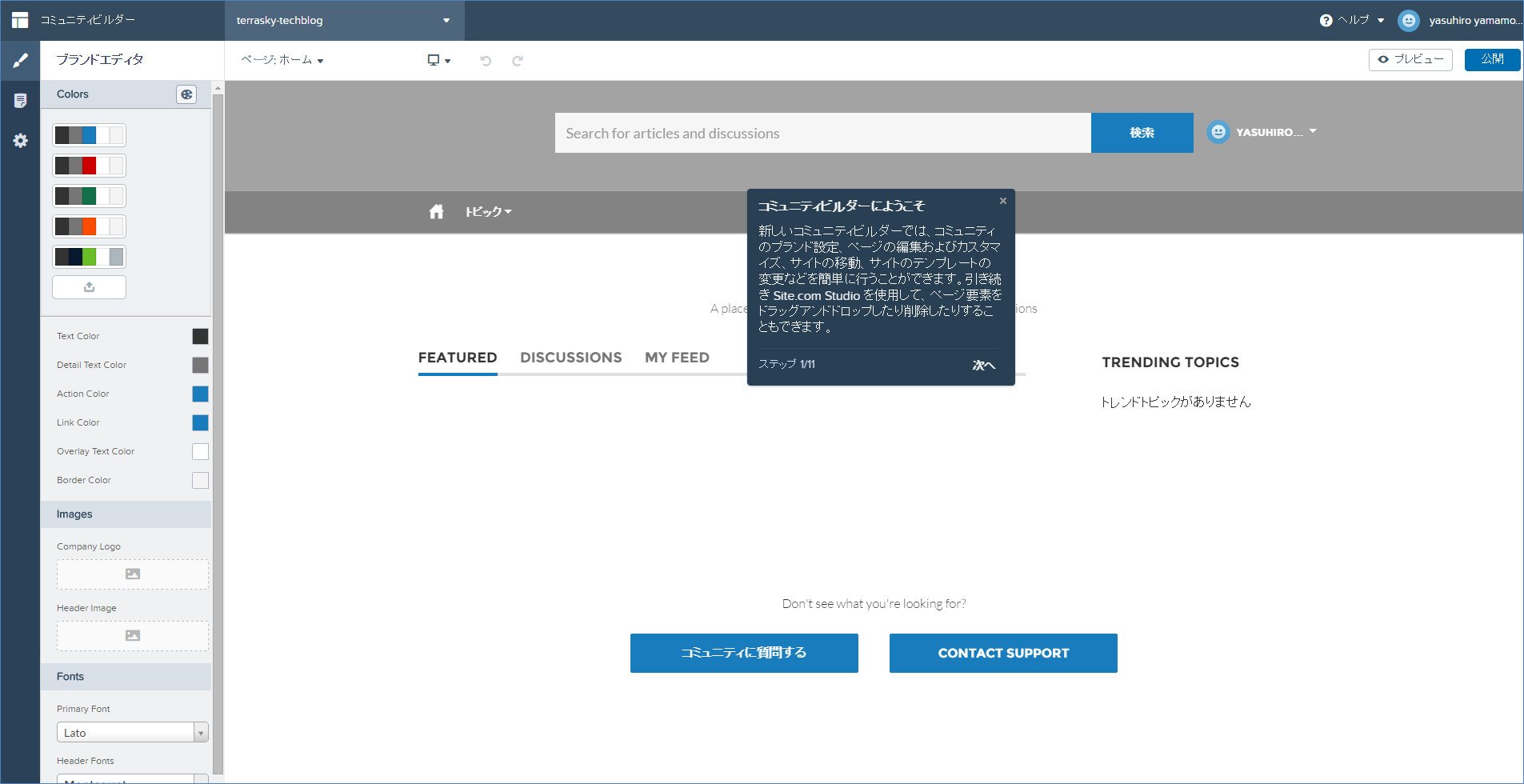Click the プレビュー preview button
The height and width of the screenshot is (784, 1524).
1410,60
